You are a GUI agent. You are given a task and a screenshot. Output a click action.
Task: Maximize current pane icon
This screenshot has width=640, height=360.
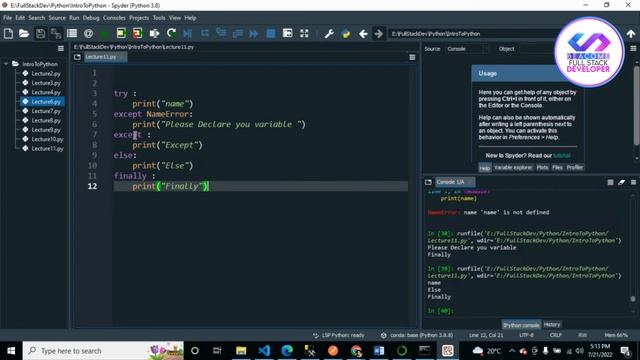click(287, 33)
